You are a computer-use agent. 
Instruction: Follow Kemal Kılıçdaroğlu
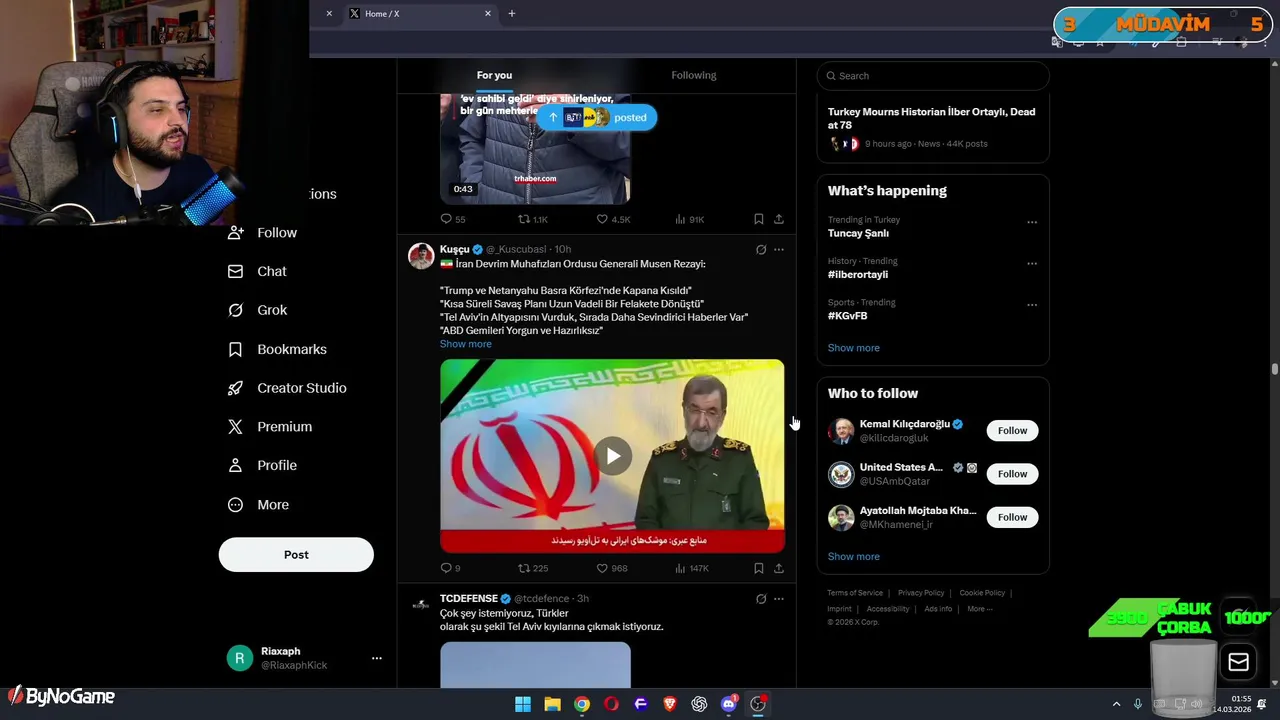click(x=1012, y=431)
